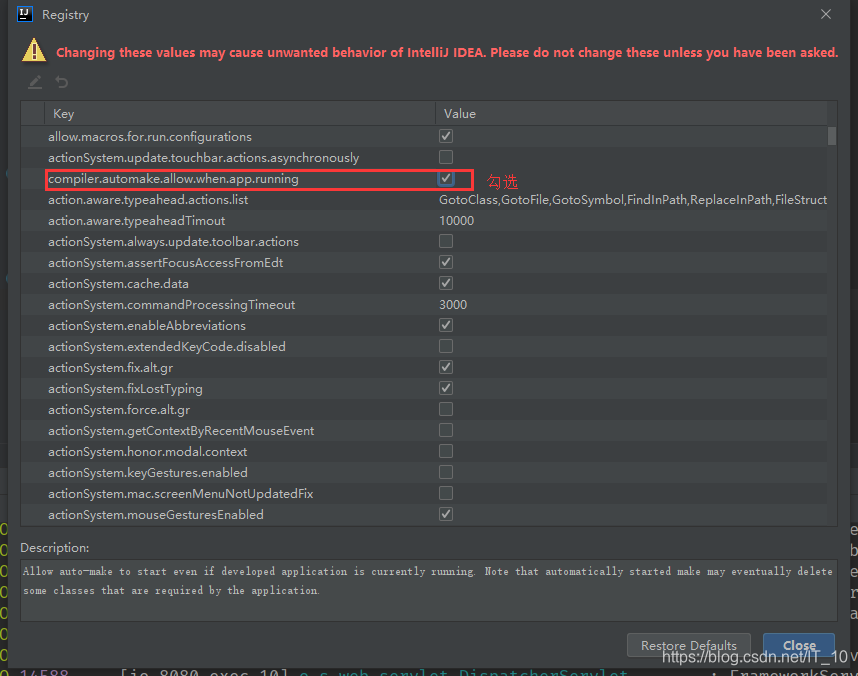Screen dimensions: 858x676
Task: Toggle actionSystem.enableAbbreviations checkbox
Action: point(446,325)
